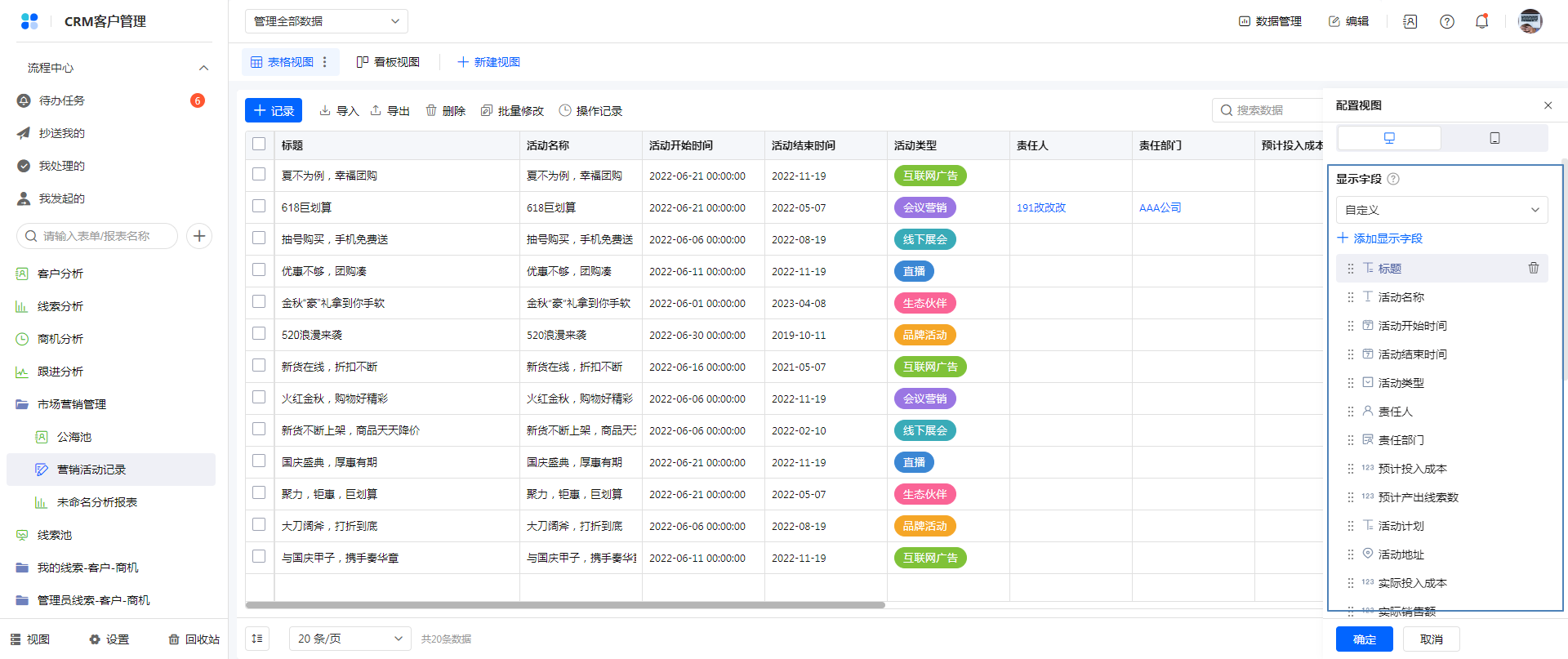This screenshot has width=1568, height=659.
Task: Click the horizontal scrollbar under the table
Action: (565, 605)
